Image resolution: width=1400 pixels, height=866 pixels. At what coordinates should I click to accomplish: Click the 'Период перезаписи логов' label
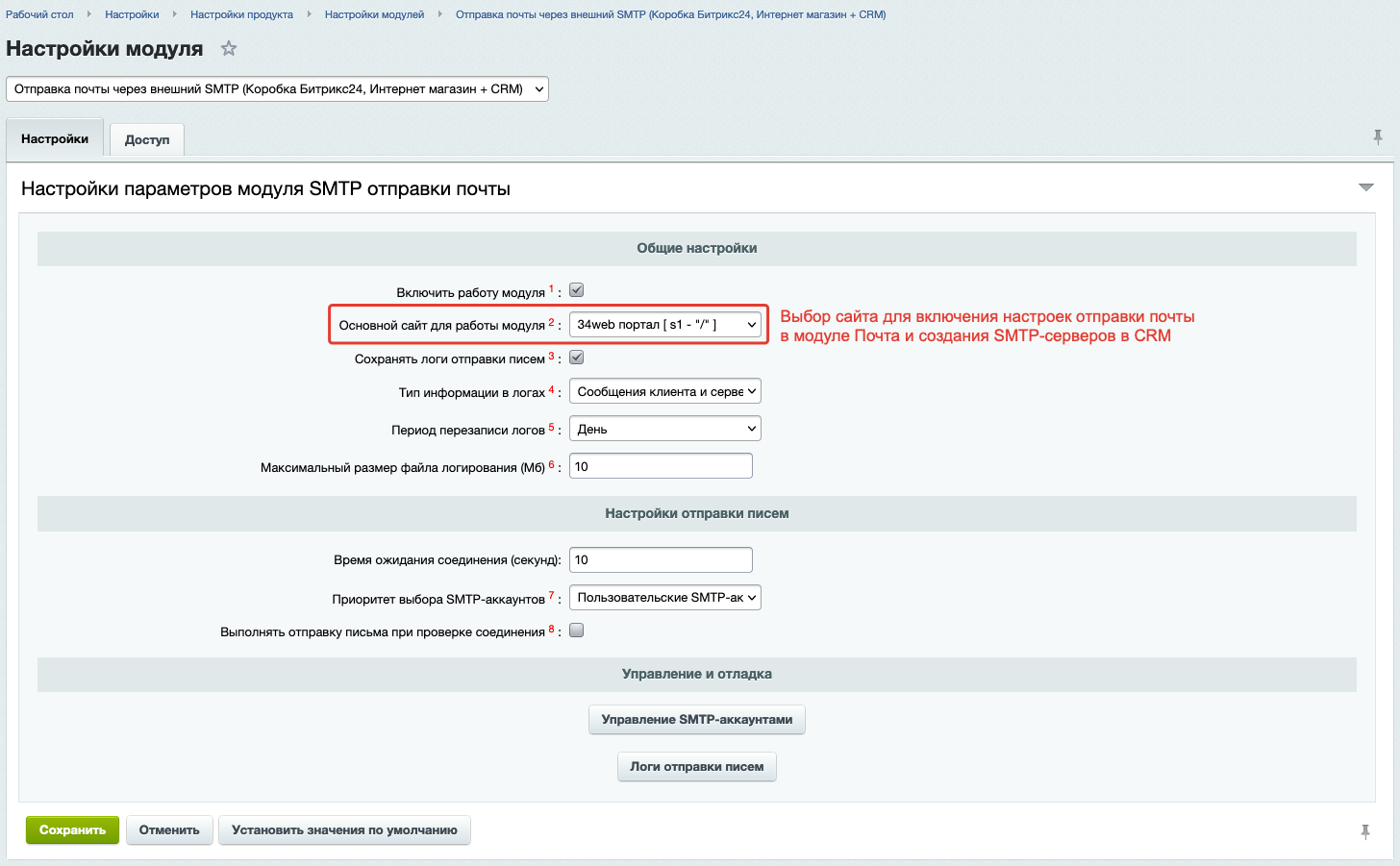pyautogui.click(x=468, y=430)
